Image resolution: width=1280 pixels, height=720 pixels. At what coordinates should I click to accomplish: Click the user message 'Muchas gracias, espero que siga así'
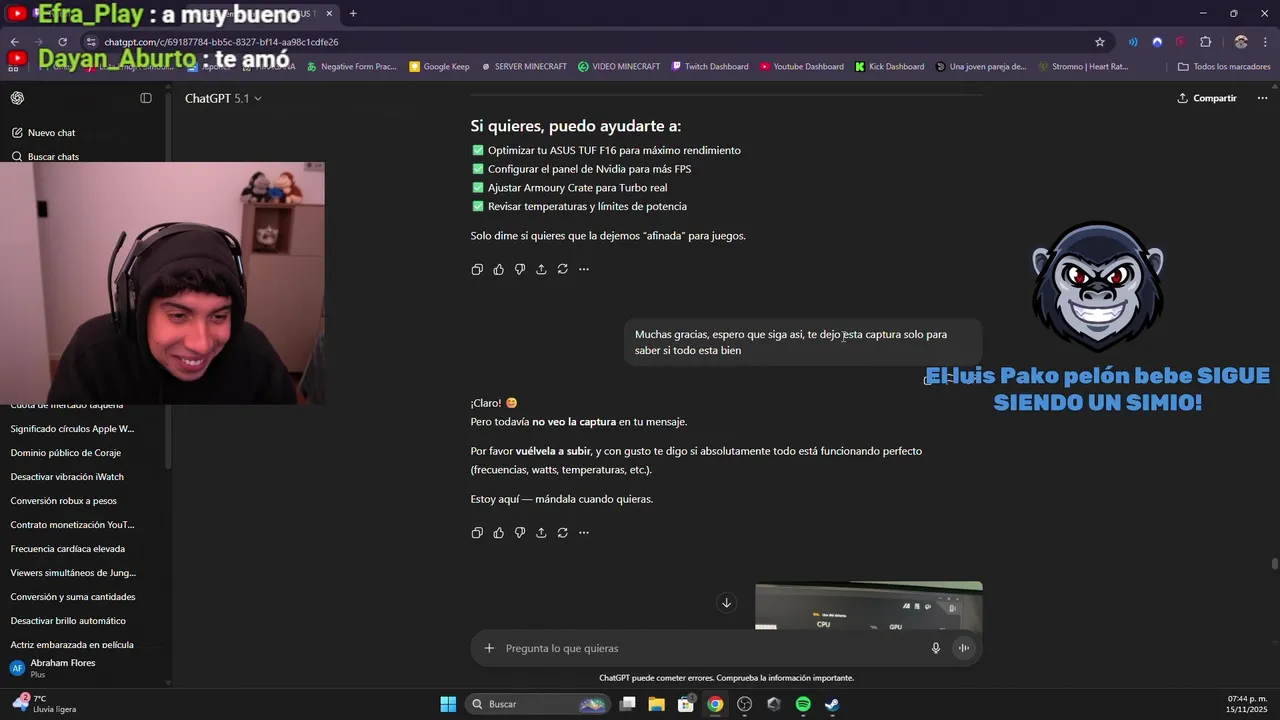803,342
